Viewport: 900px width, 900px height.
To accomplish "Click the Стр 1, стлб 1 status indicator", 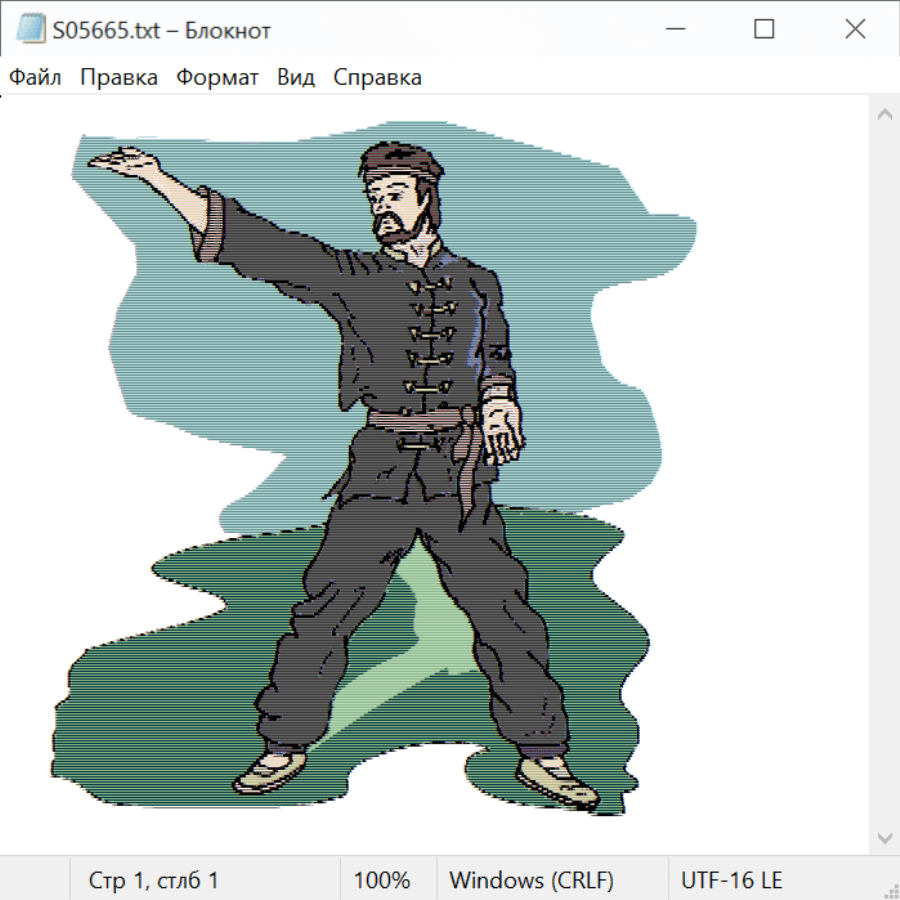I will 154,881.
